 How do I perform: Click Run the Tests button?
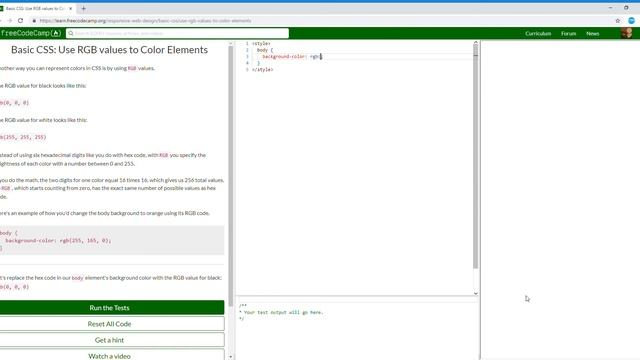[109, 308]
